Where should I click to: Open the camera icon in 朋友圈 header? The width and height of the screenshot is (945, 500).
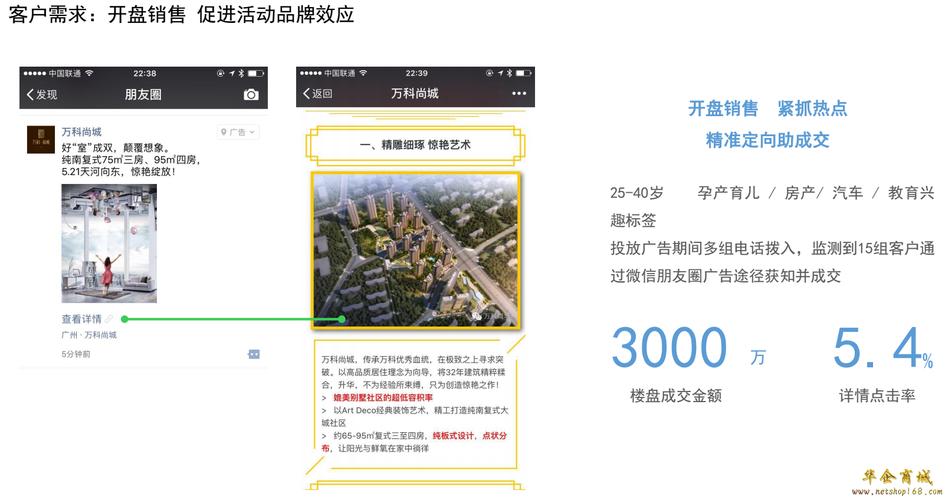(x=251, y=95)
